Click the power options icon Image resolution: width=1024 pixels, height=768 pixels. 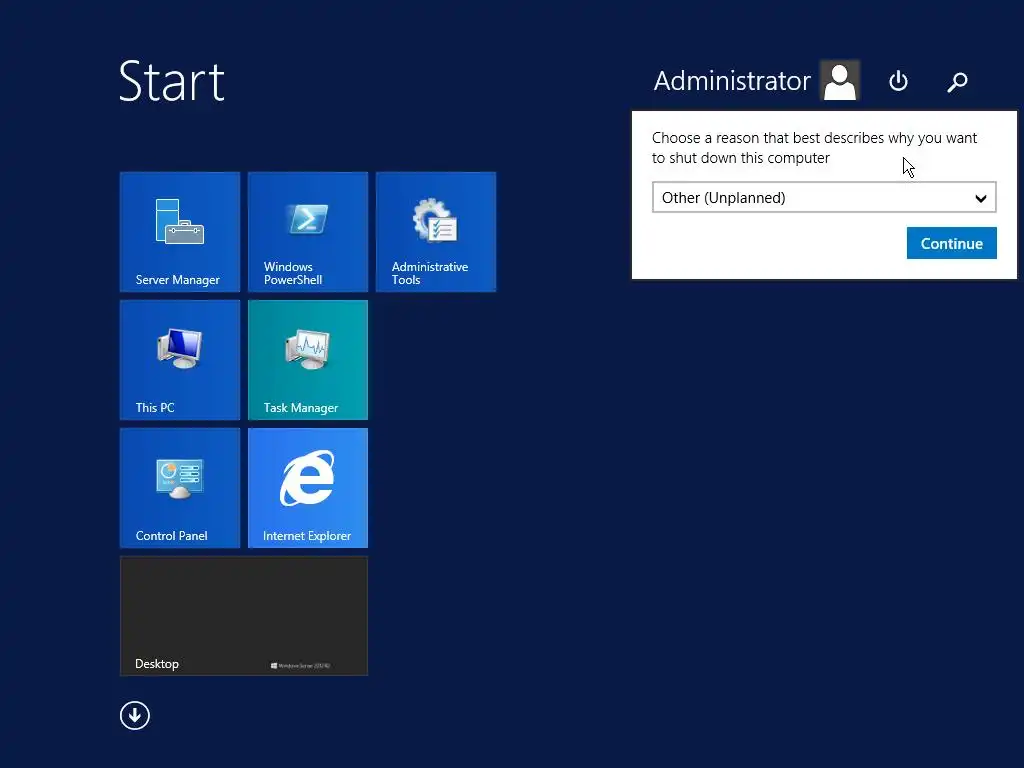coord(899,81)
